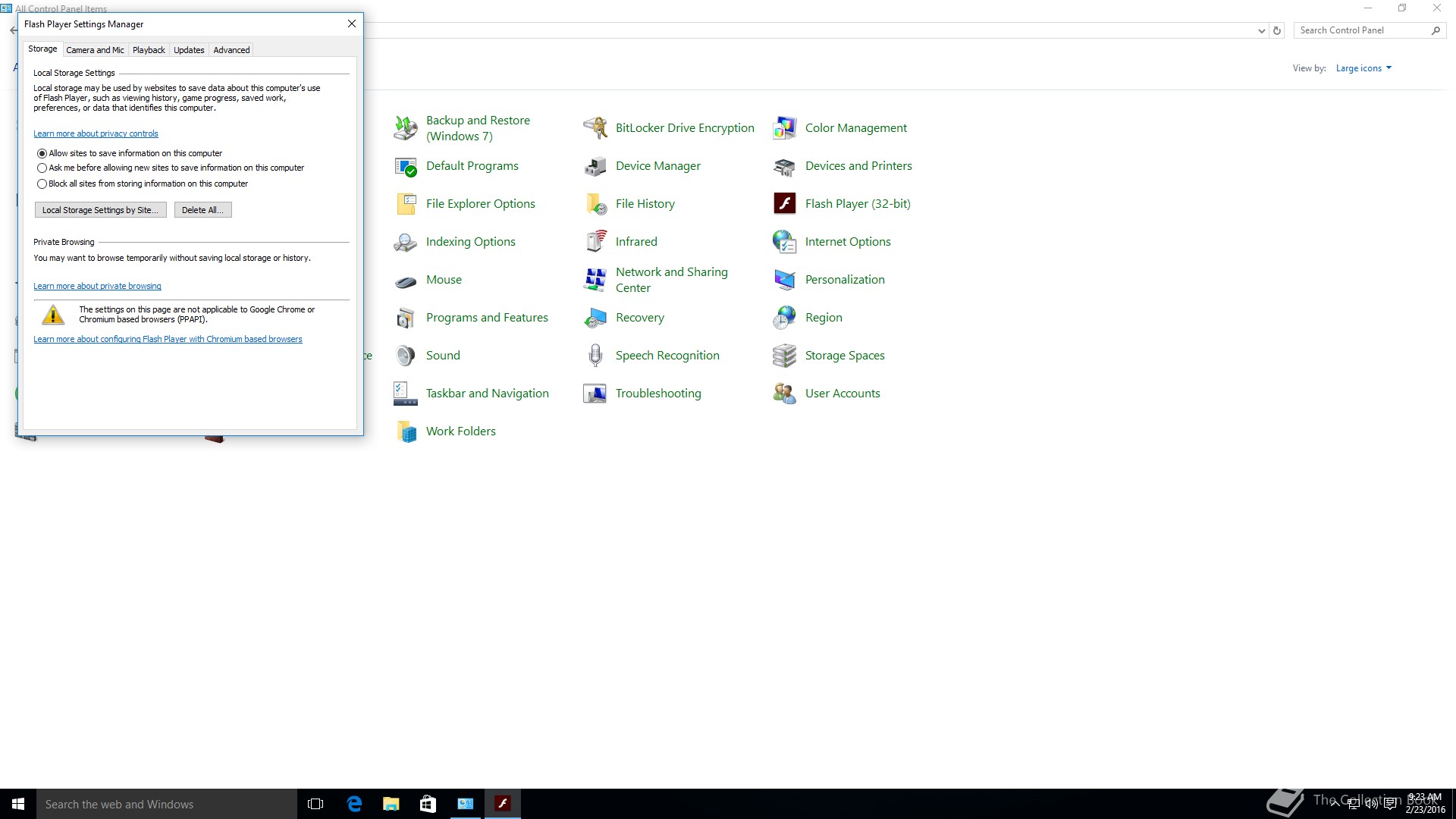The width and height of the screenshot is (1456, 819).
Task: Open the Recovery icon
Action: 595,318
